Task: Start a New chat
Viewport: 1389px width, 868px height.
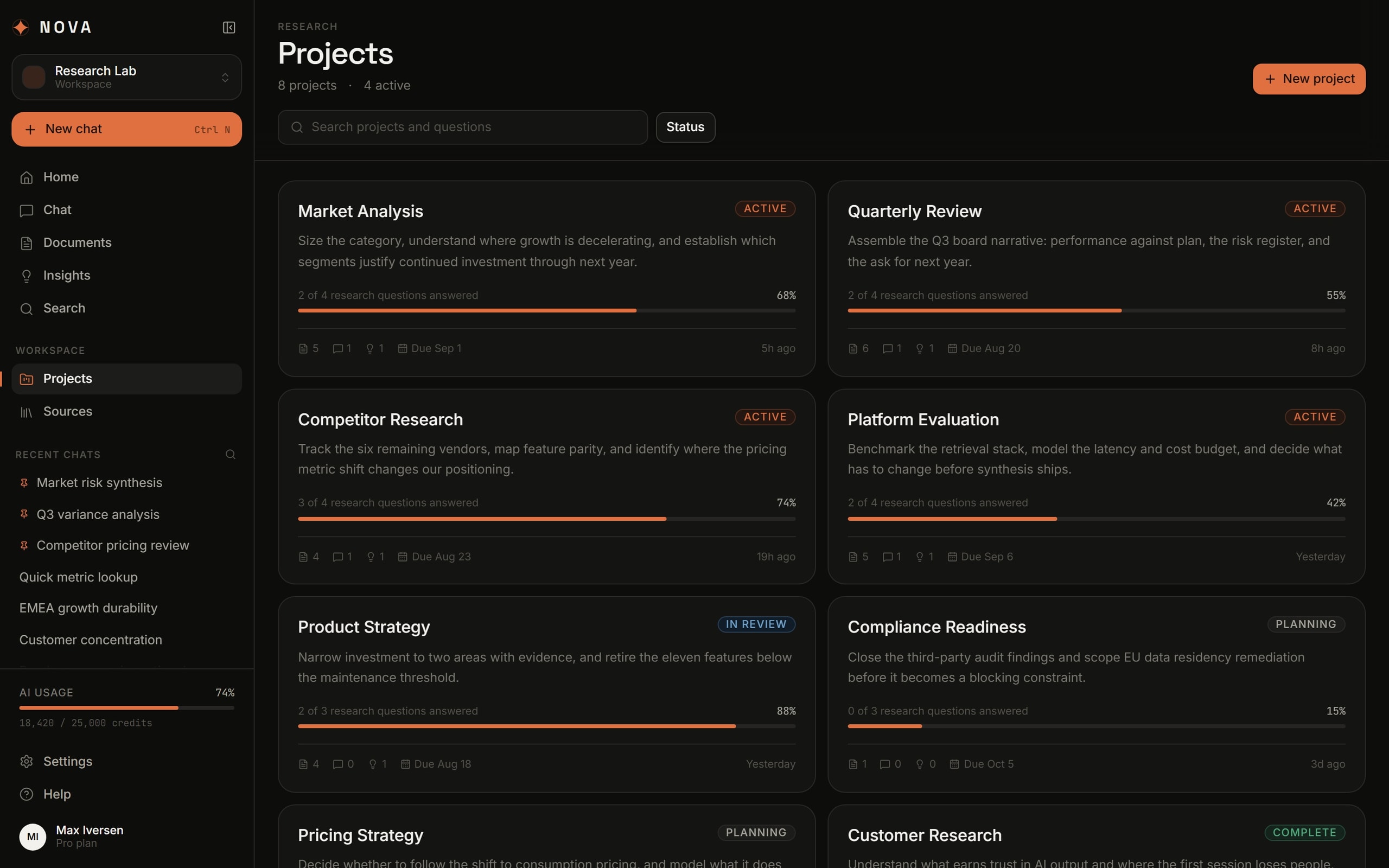Action: 126,129
